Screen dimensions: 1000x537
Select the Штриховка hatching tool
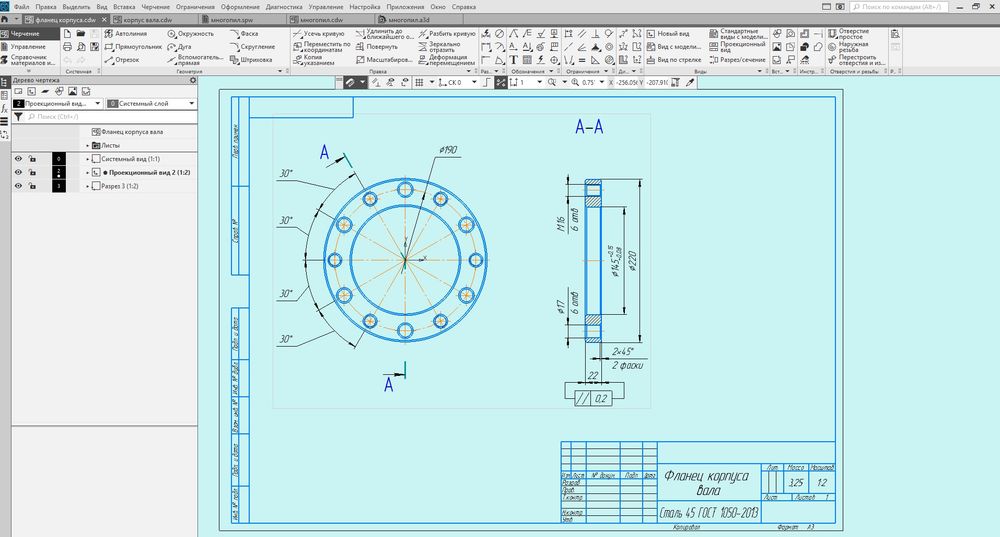pyautogui.click(x=251, y=60)
